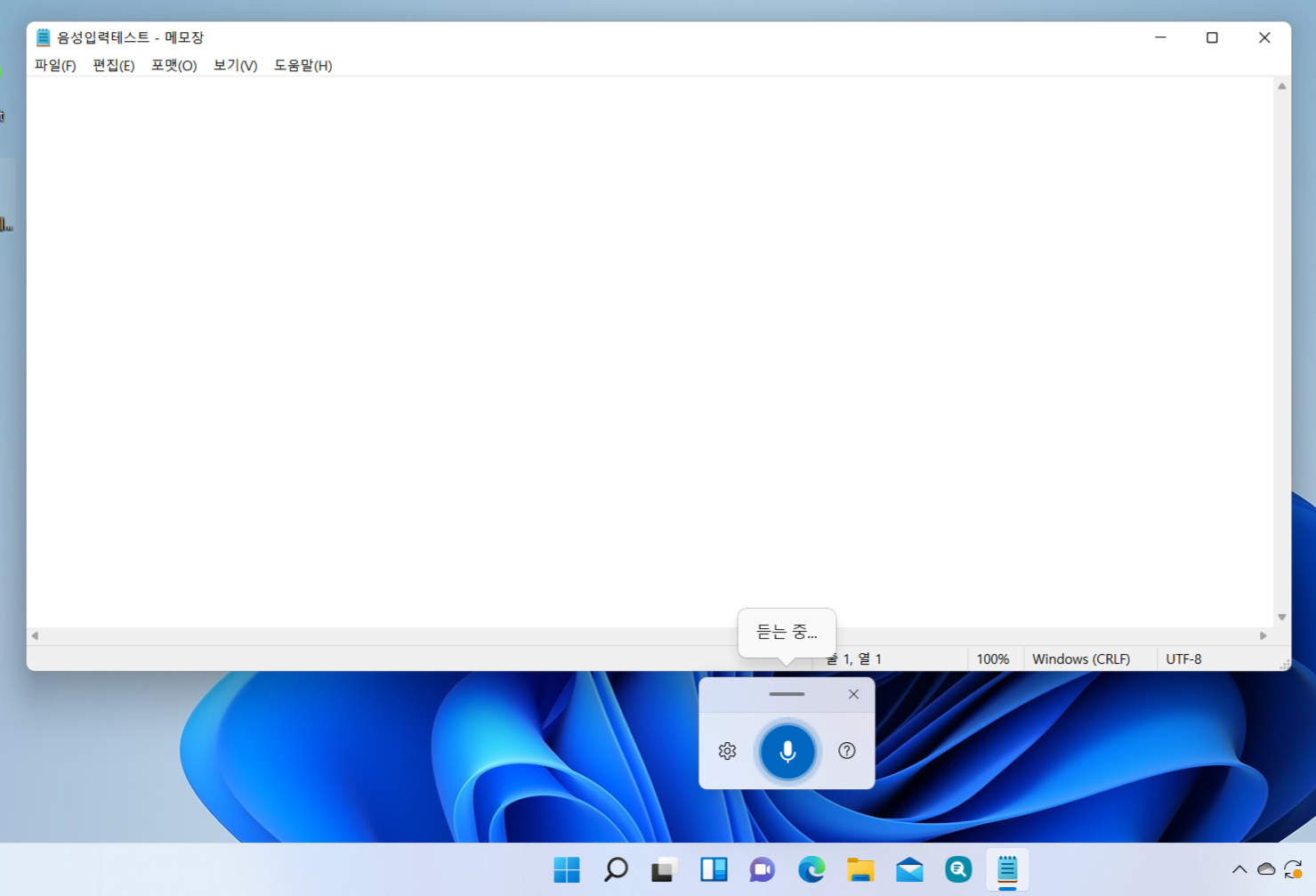Close the voice typing panel
Screen dimensions: 1316x896
tap(853, 694)
